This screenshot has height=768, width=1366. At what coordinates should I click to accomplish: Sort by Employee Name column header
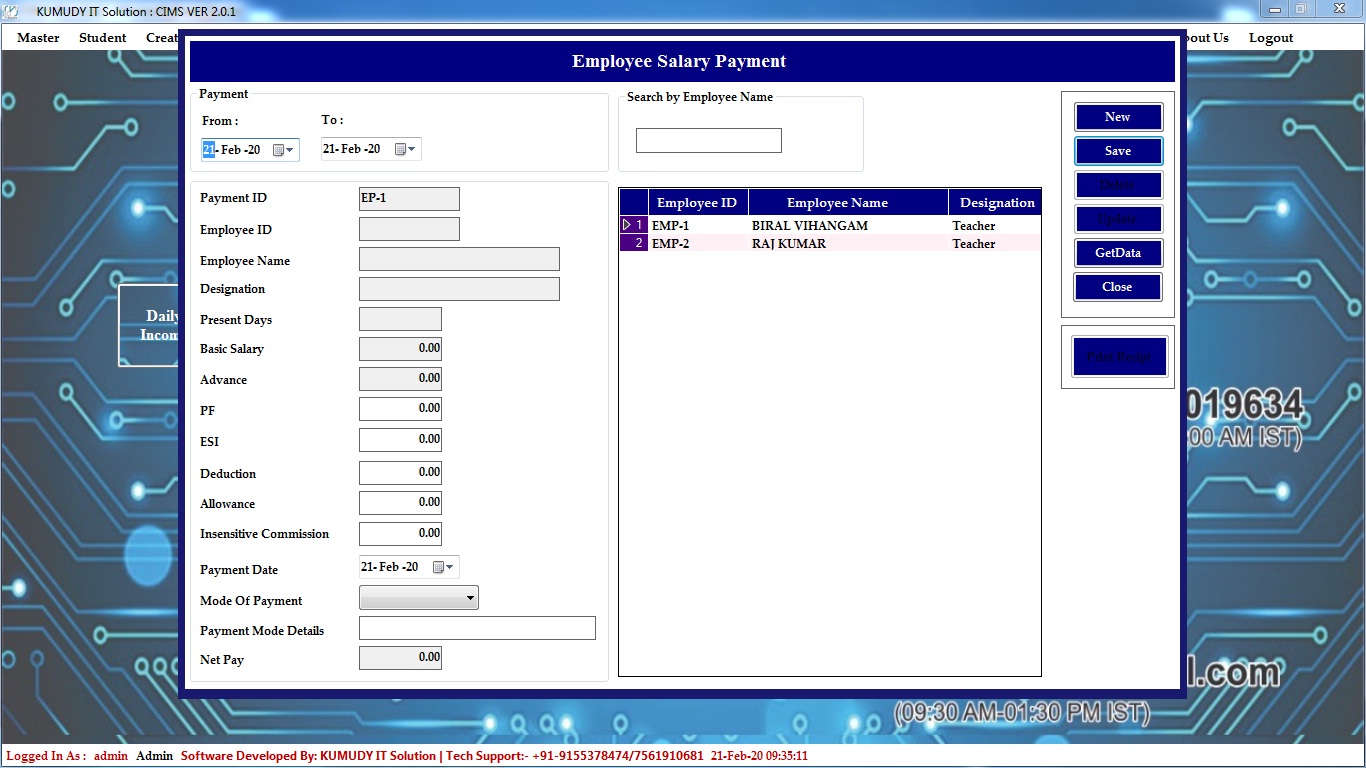837,203
